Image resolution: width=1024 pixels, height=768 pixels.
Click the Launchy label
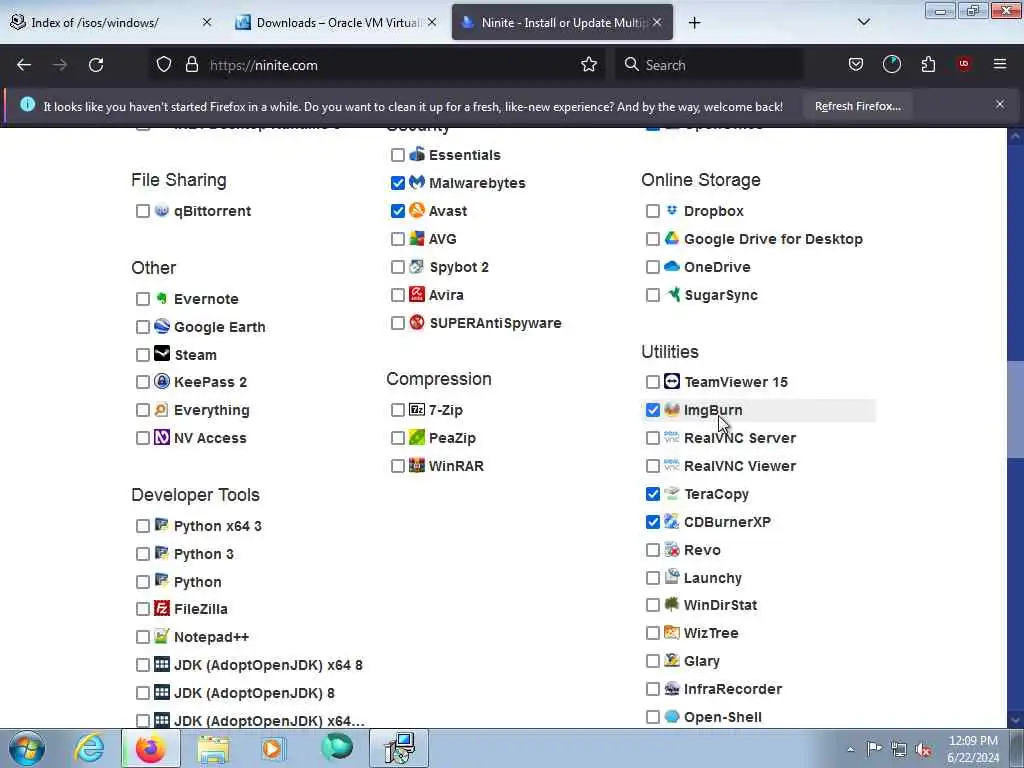tap(712, 578)
